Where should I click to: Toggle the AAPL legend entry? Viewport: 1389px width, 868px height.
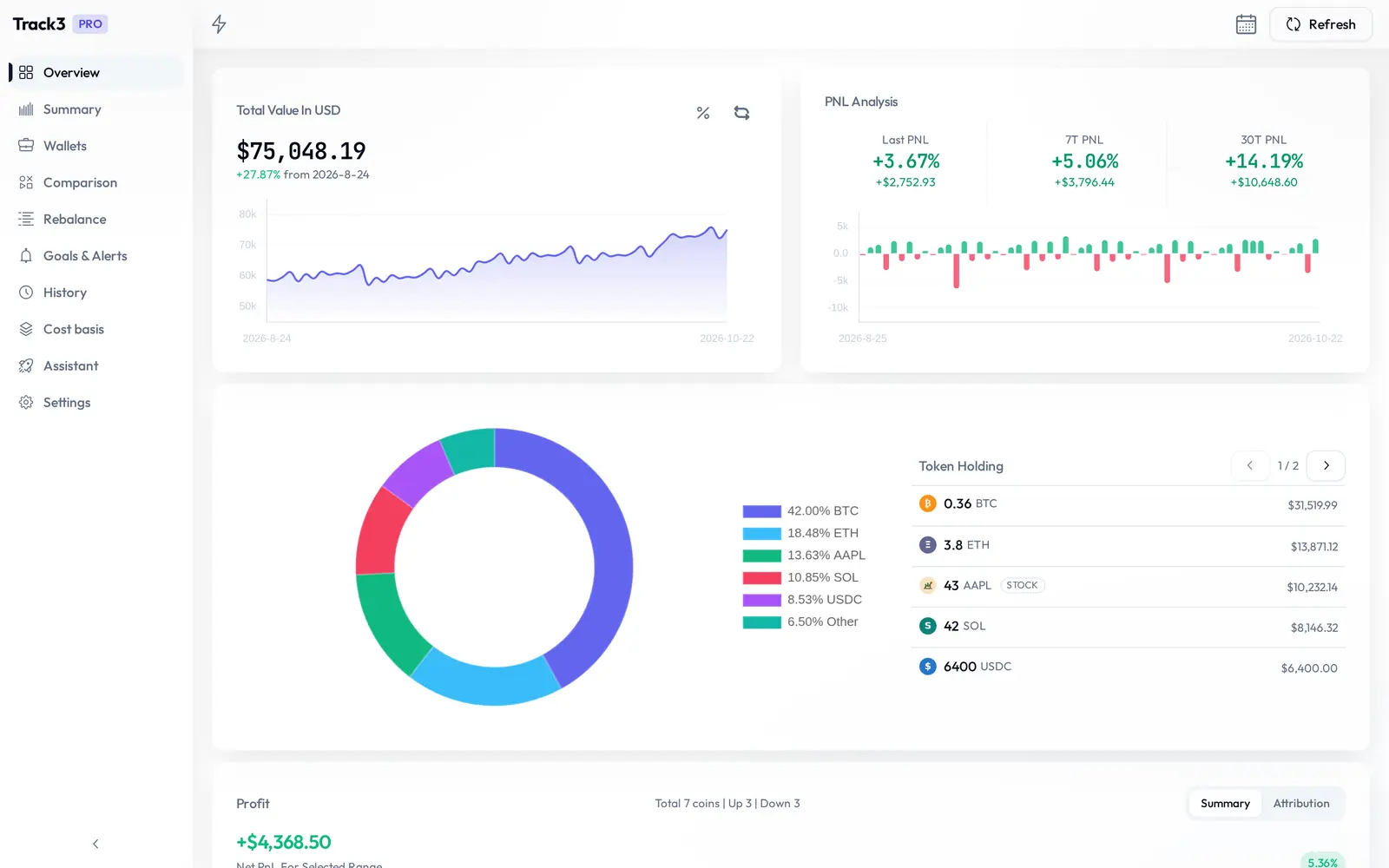[x=804, y=556]
